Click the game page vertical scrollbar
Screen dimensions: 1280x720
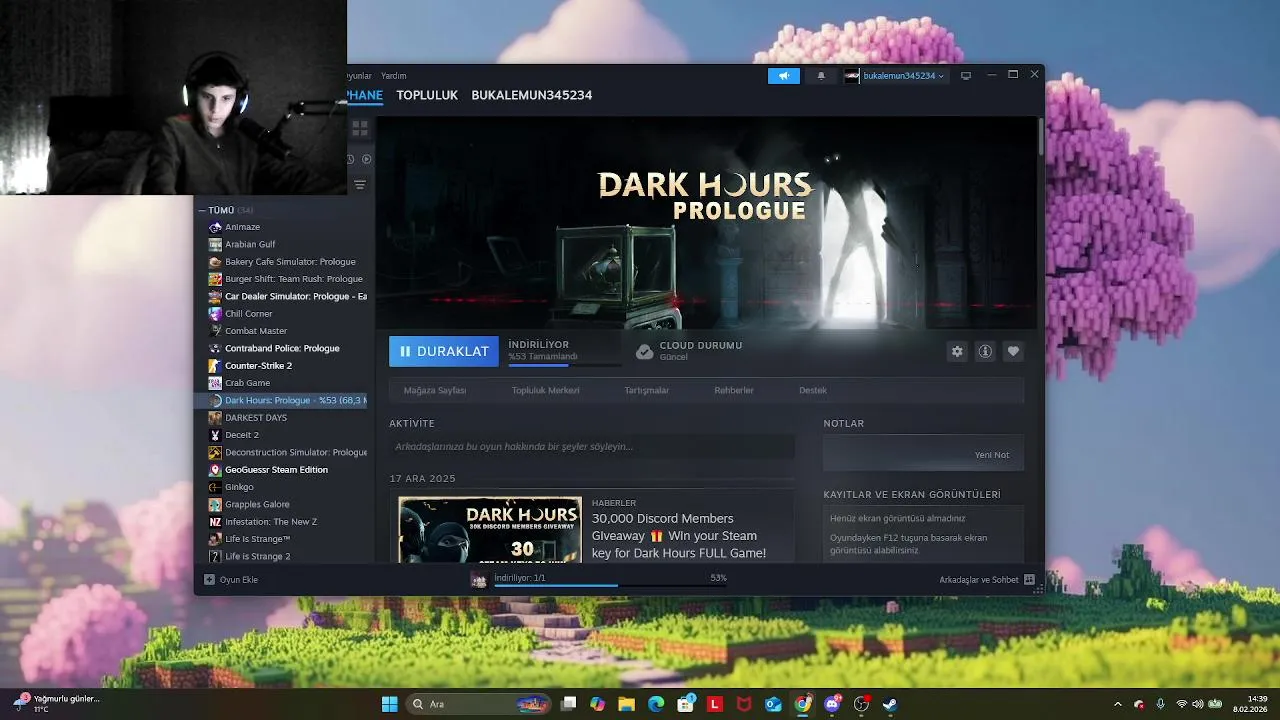pos(1040,137)
